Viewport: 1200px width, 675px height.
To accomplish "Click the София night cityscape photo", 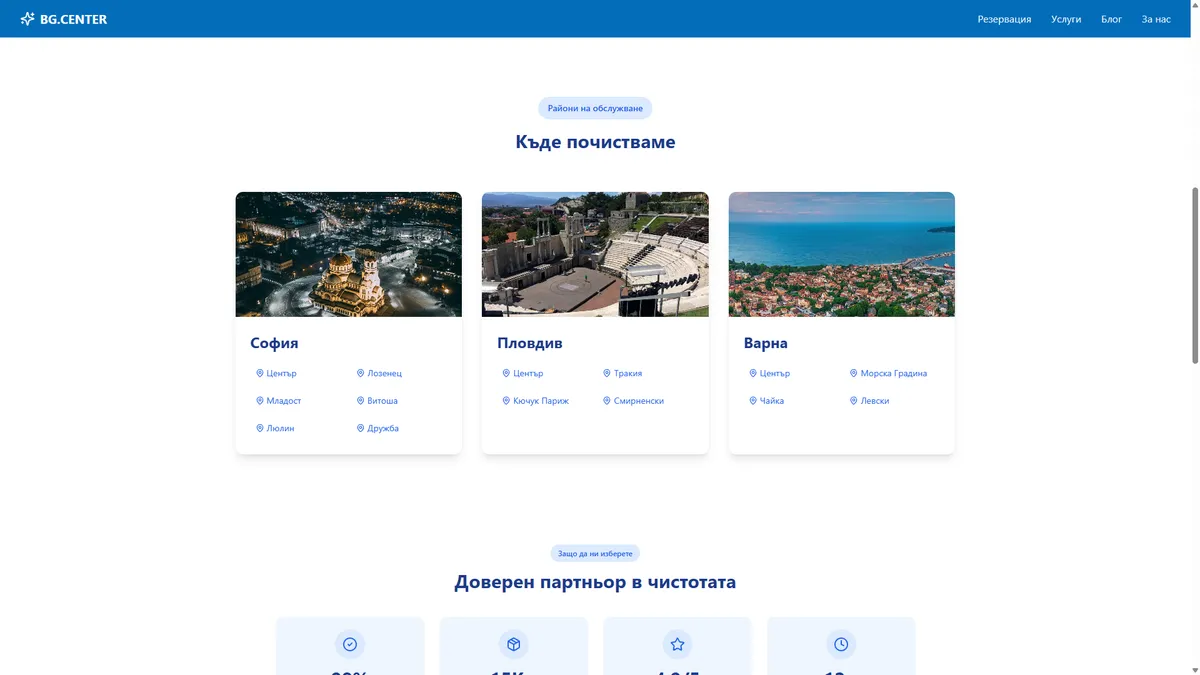I will click(348, 253).
